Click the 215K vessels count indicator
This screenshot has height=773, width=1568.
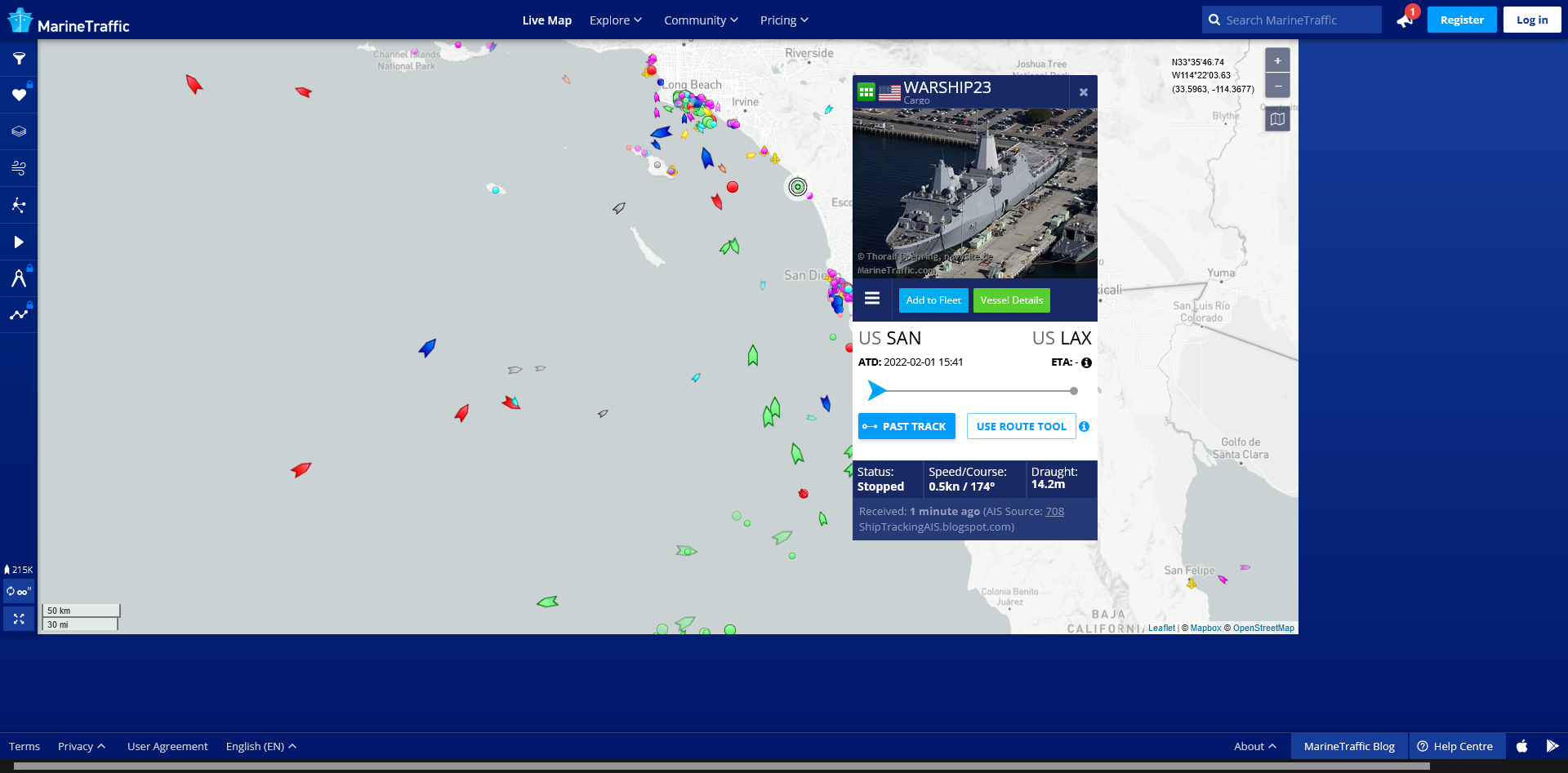point(19,570)
